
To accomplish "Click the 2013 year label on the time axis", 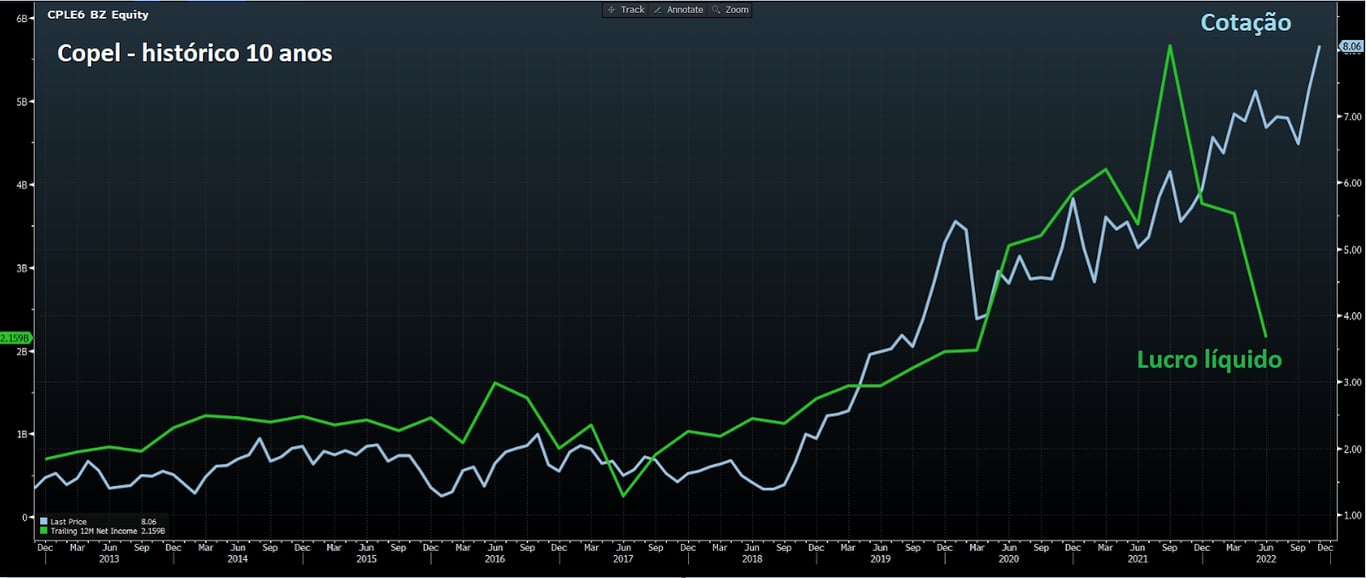I will click(110, 559).
